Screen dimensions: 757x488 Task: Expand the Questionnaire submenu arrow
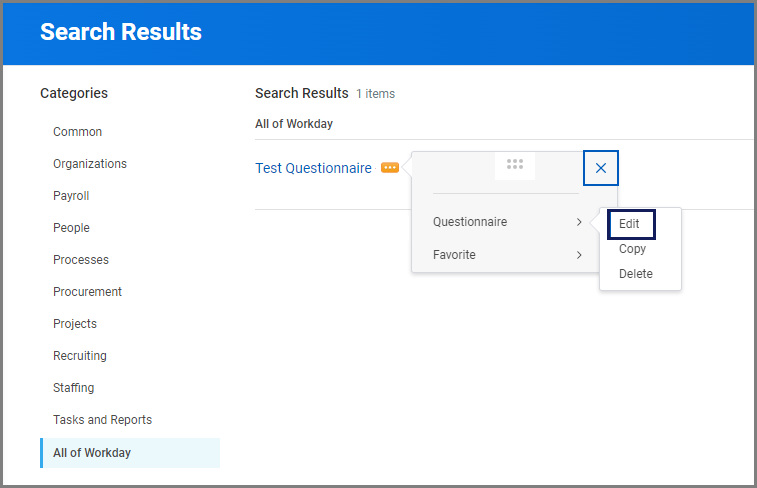(x=579, y=222)
